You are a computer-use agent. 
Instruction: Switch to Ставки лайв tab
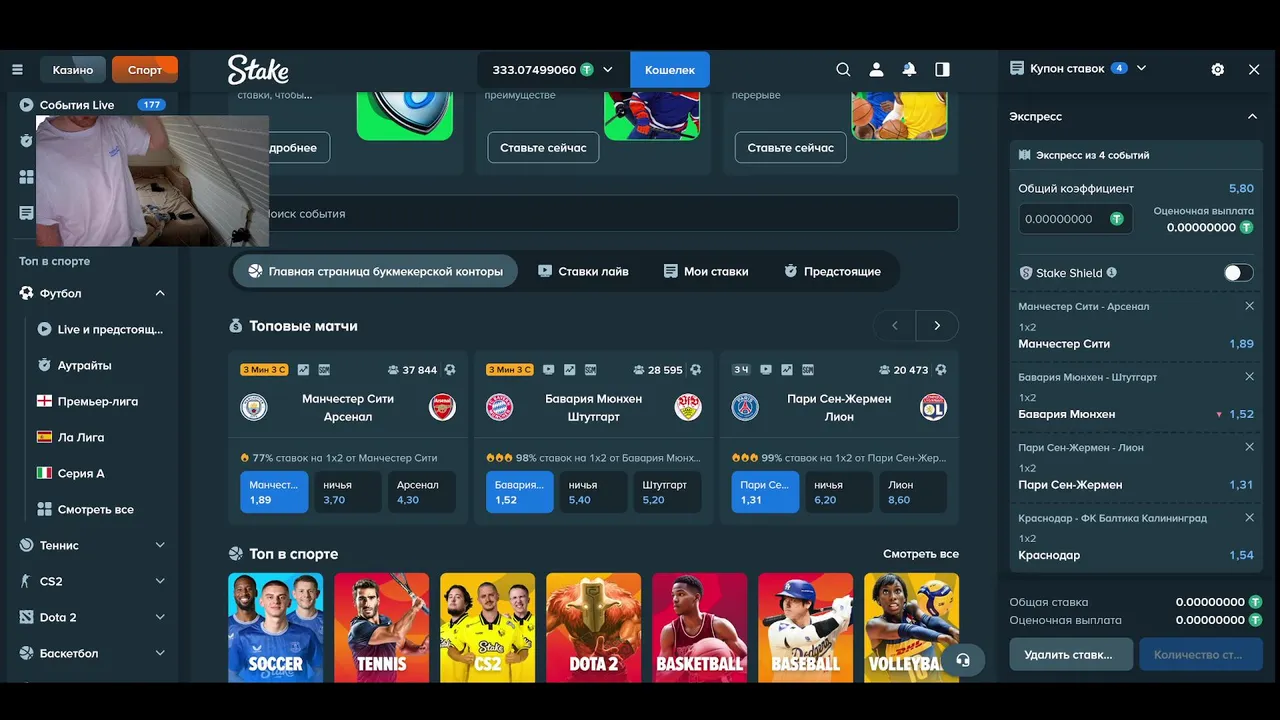click(583, 271)
